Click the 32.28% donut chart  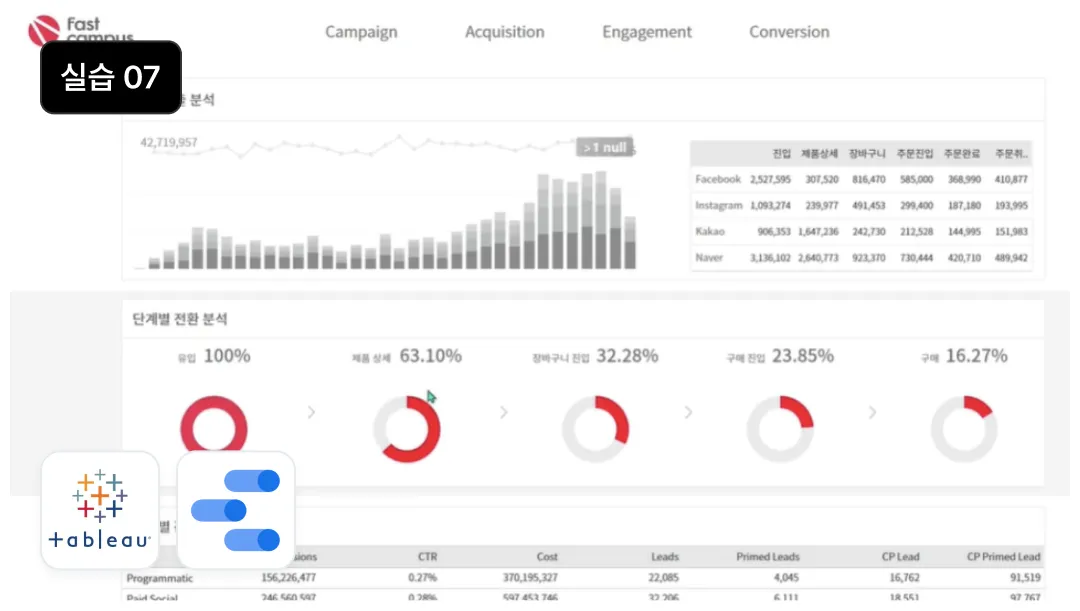point(595,428)
